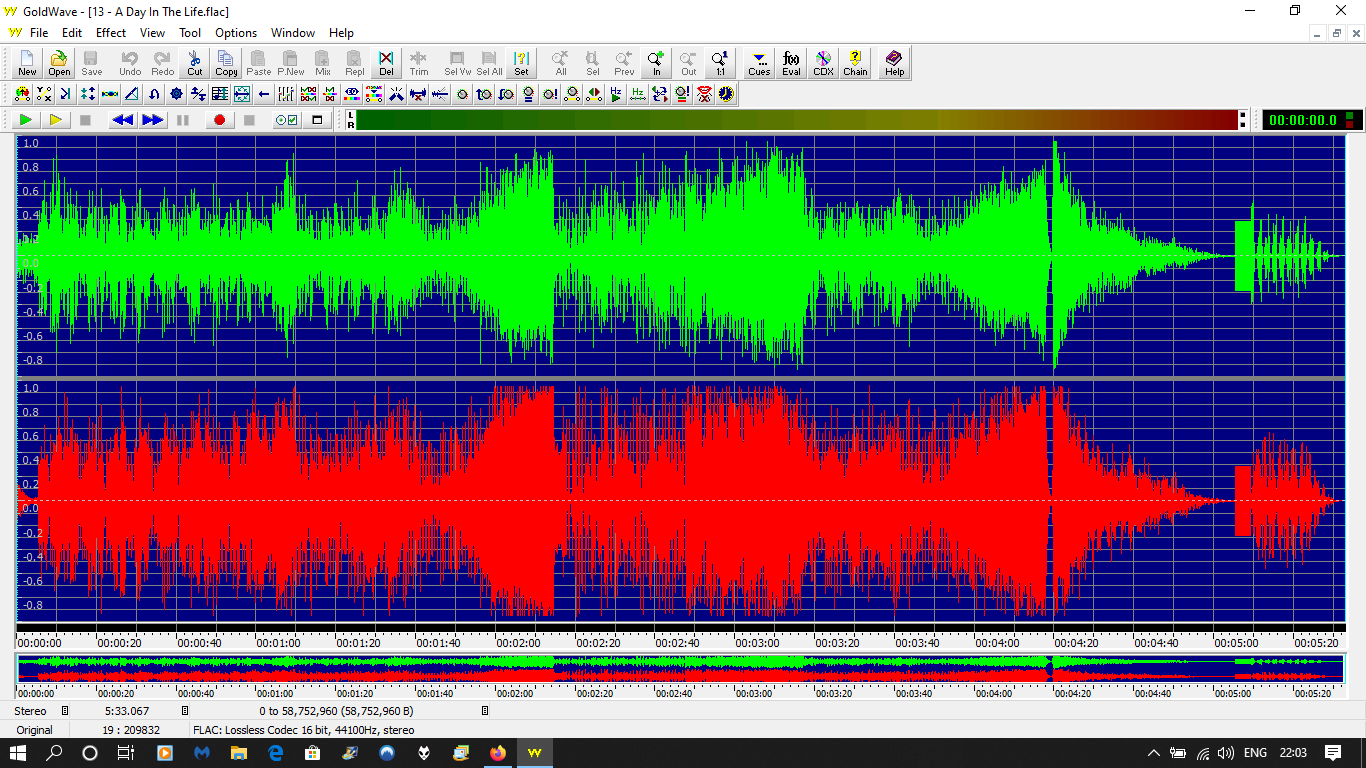Delete the selection with the Del button
This screenshot has height=768, width=1366.
[387, 64]
